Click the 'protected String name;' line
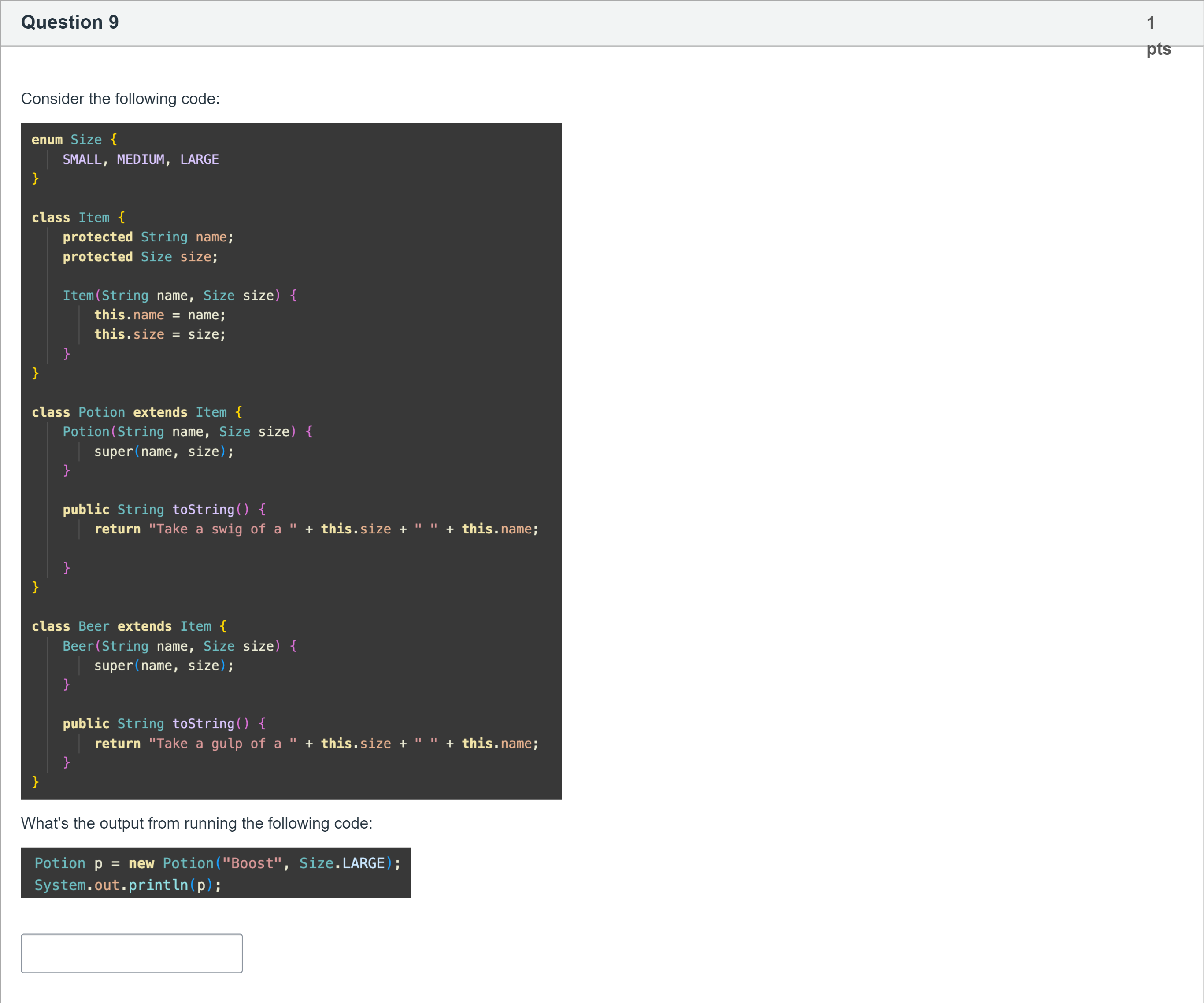The image size is (1204, 1003). (x=148, y=237)
